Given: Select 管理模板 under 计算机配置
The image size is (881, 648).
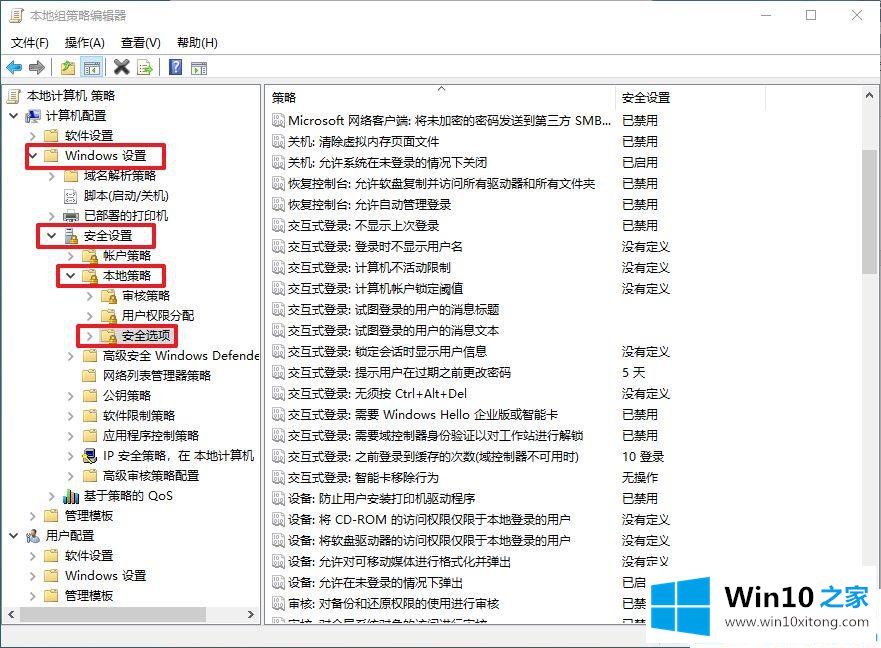Looking at the screenshot, I should tap(89, 515).
